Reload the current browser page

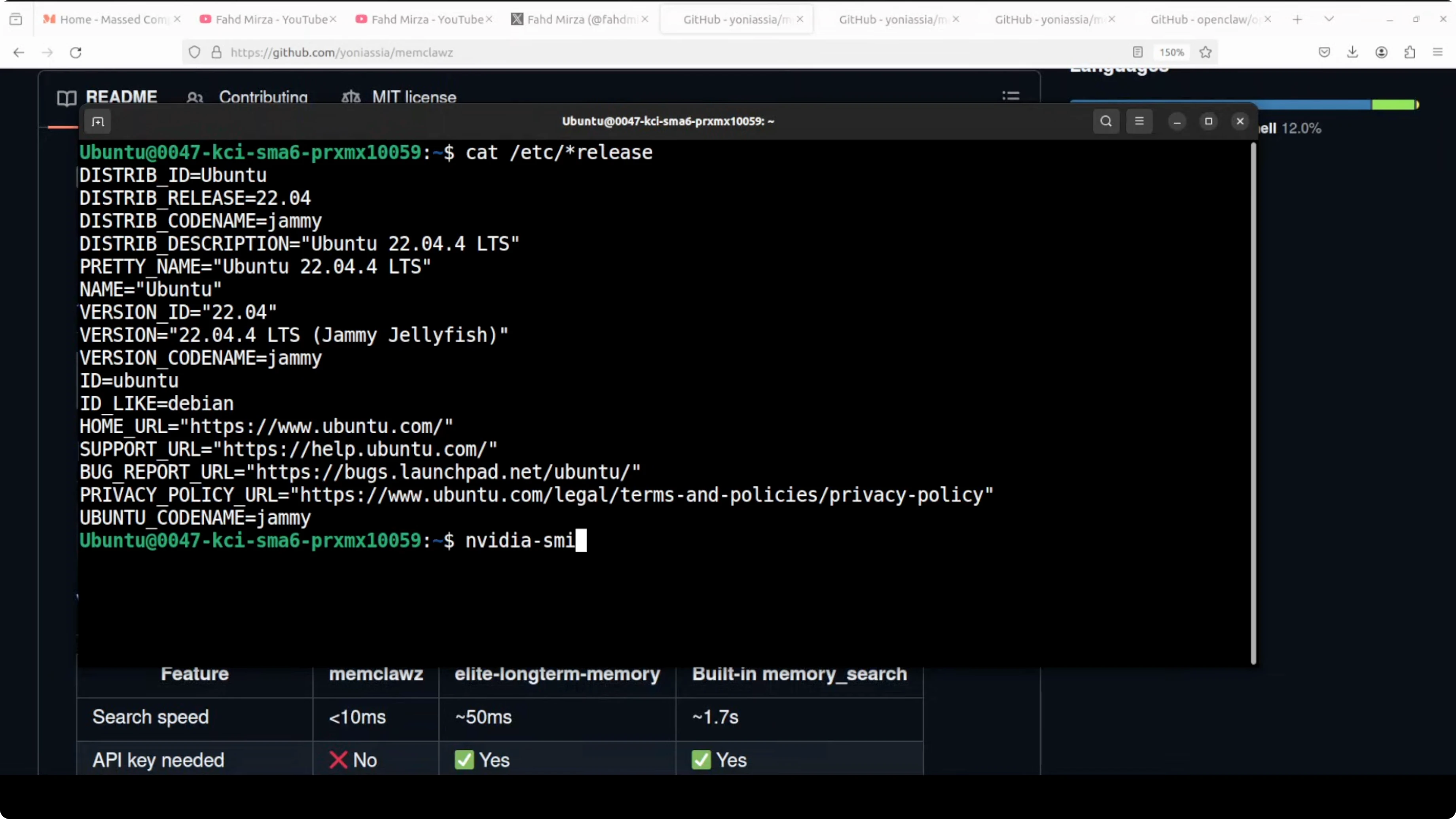click(76, 53)
